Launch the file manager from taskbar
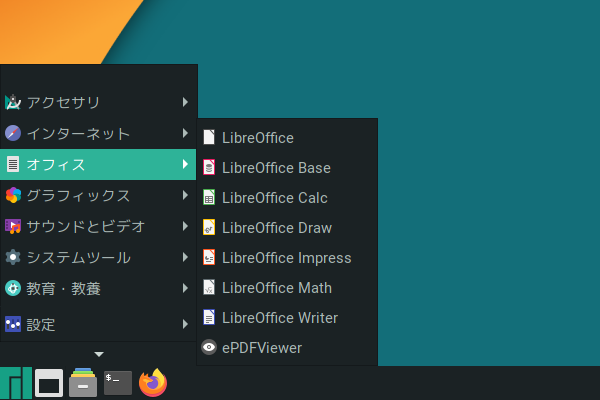The height and width of the screenshot is (400, 600). tap(83, 382)
